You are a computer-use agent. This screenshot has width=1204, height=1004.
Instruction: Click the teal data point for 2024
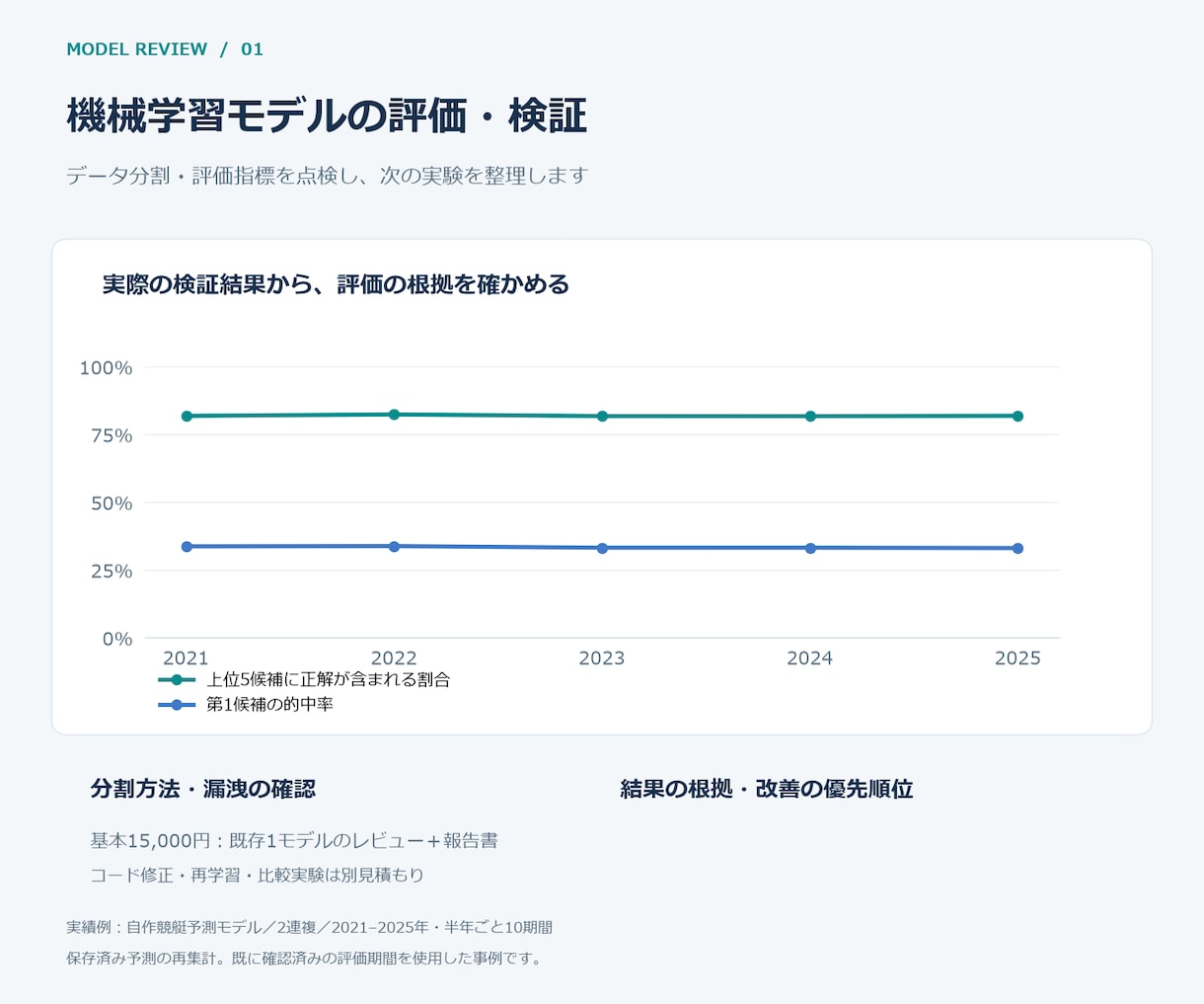pyautogui.click(x=810, y=417)
